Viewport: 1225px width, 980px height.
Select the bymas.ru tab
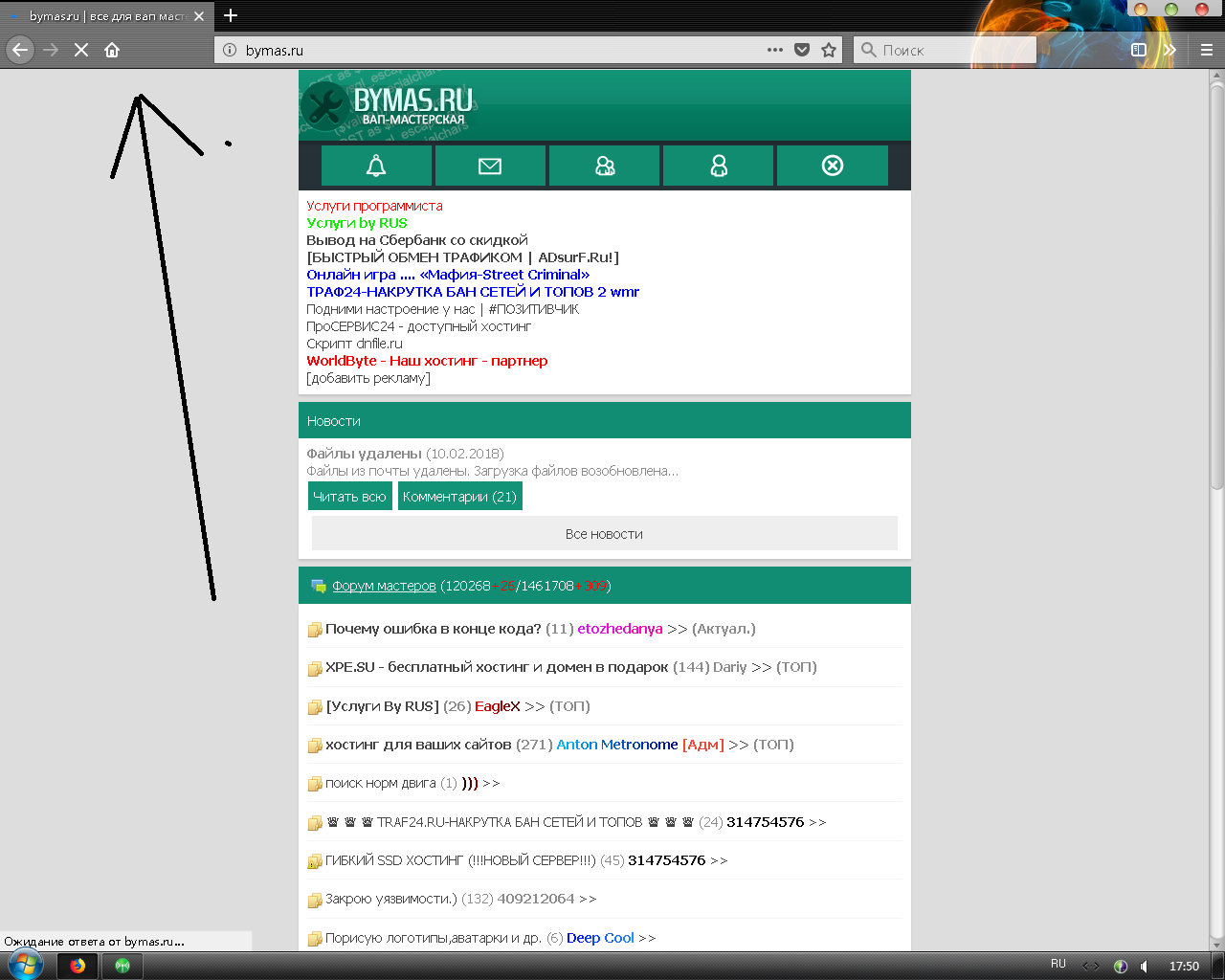107,16
